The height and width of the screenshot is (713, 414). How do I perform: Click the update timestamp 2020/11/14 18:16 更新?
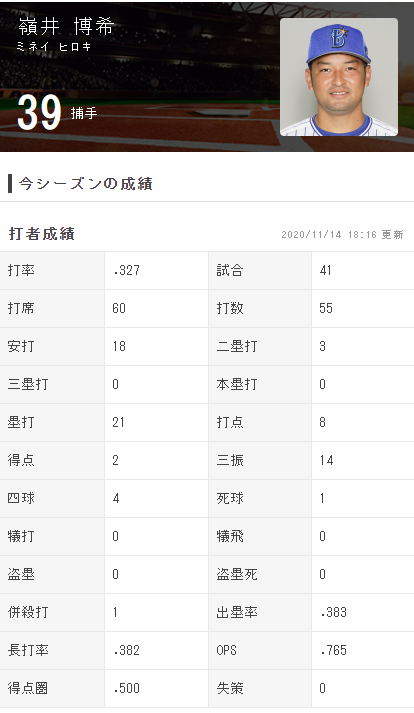tap(342, 235)
